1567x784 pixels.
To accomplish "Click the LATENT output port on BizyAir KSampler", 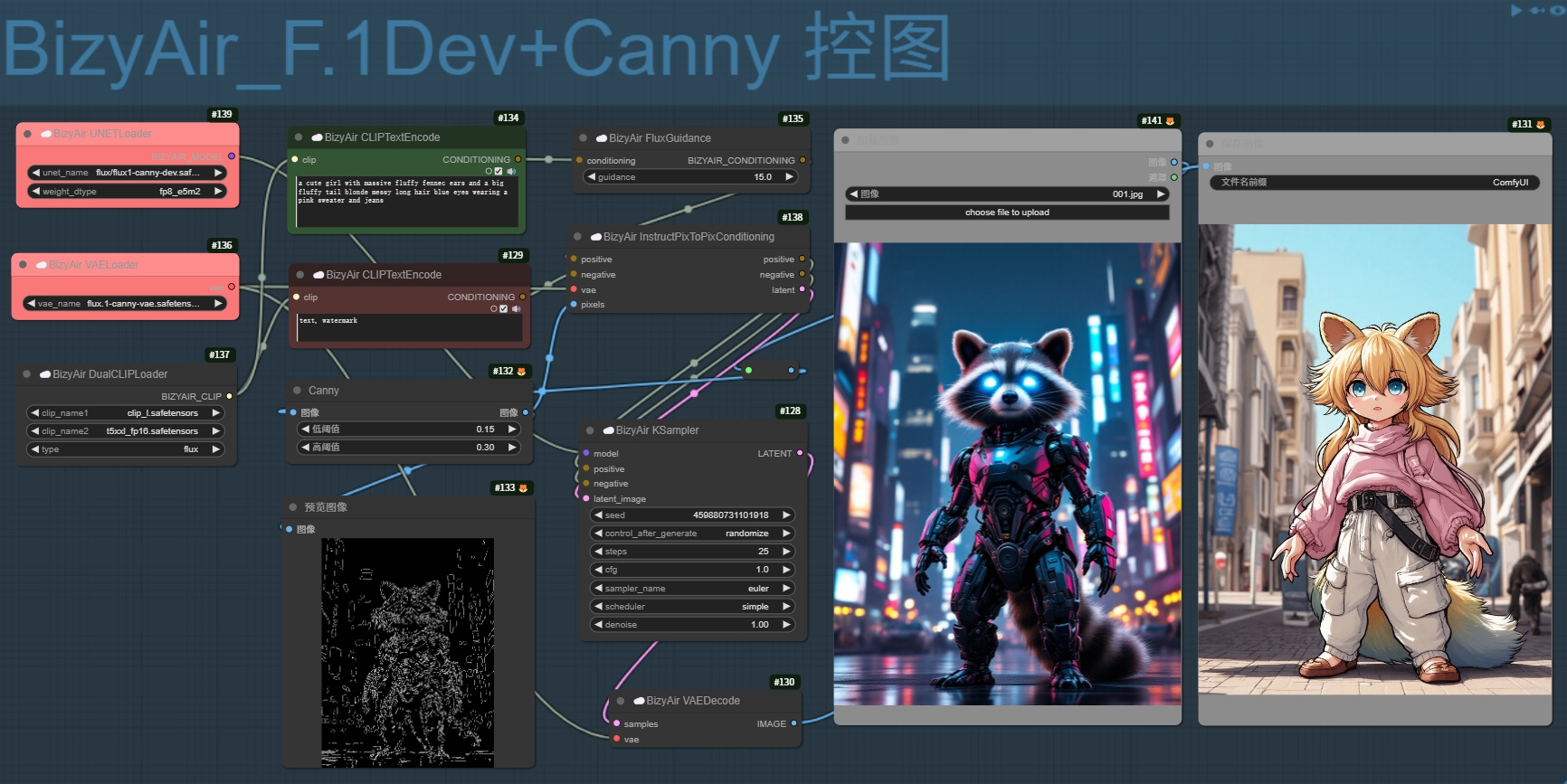I will point(800,453).
